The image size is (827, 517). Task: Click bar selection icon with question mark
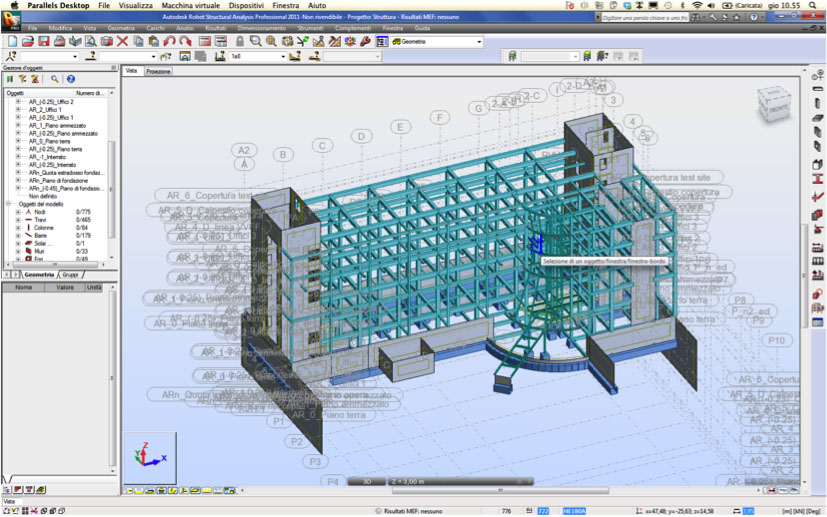coord(91,56)
